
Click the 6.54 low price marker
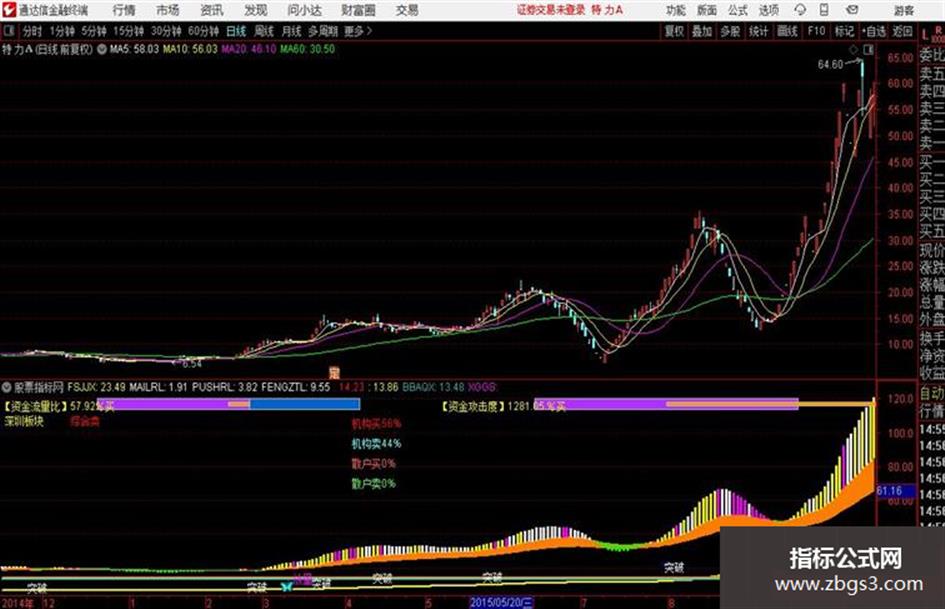click(191, 364)
